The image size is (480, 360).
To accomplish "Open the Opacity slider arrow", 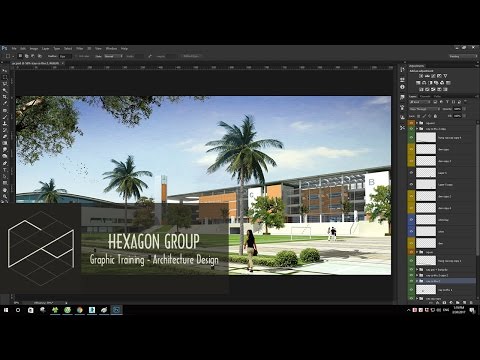I will coord(464,109).
